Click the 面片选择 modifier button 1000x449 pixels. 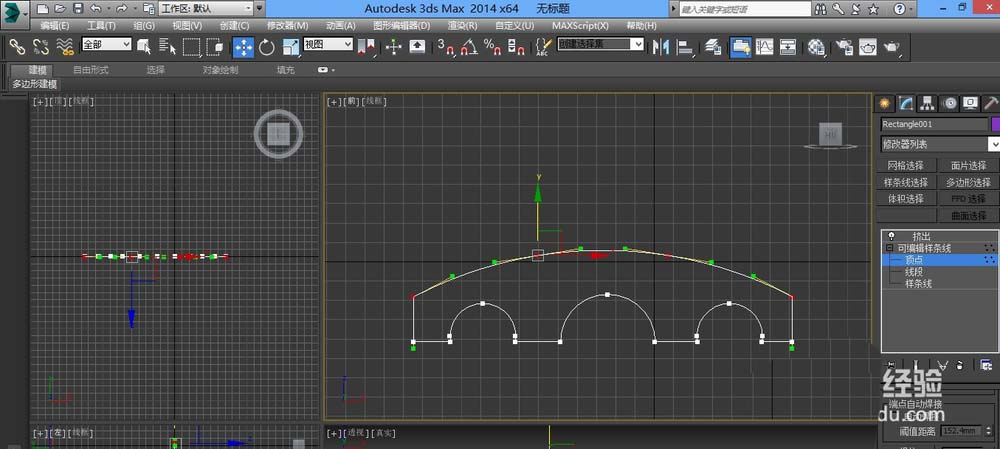tap(969, 165)
